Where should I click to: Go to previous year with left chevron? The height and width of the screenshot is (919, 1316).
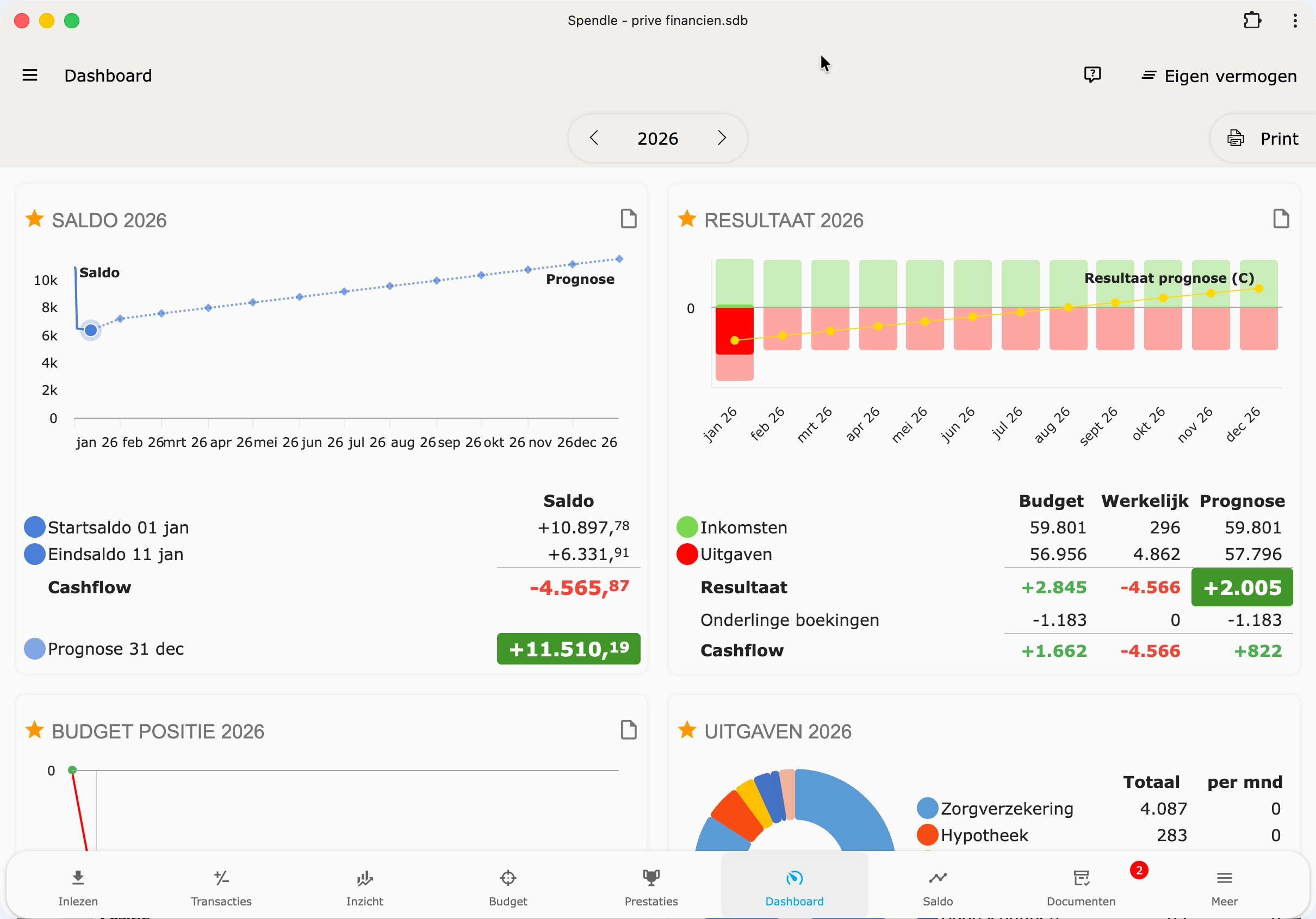(594, 138)
